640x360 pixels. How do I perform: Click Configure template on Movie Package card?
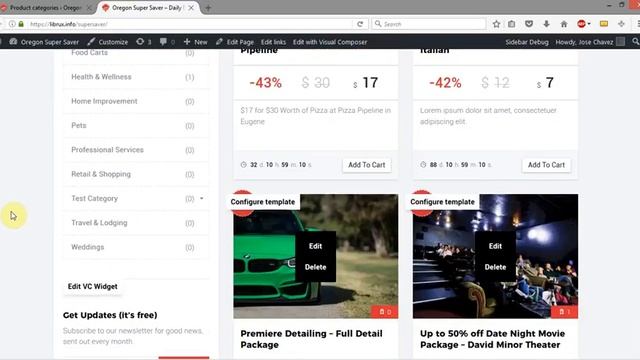coord(442,202)
